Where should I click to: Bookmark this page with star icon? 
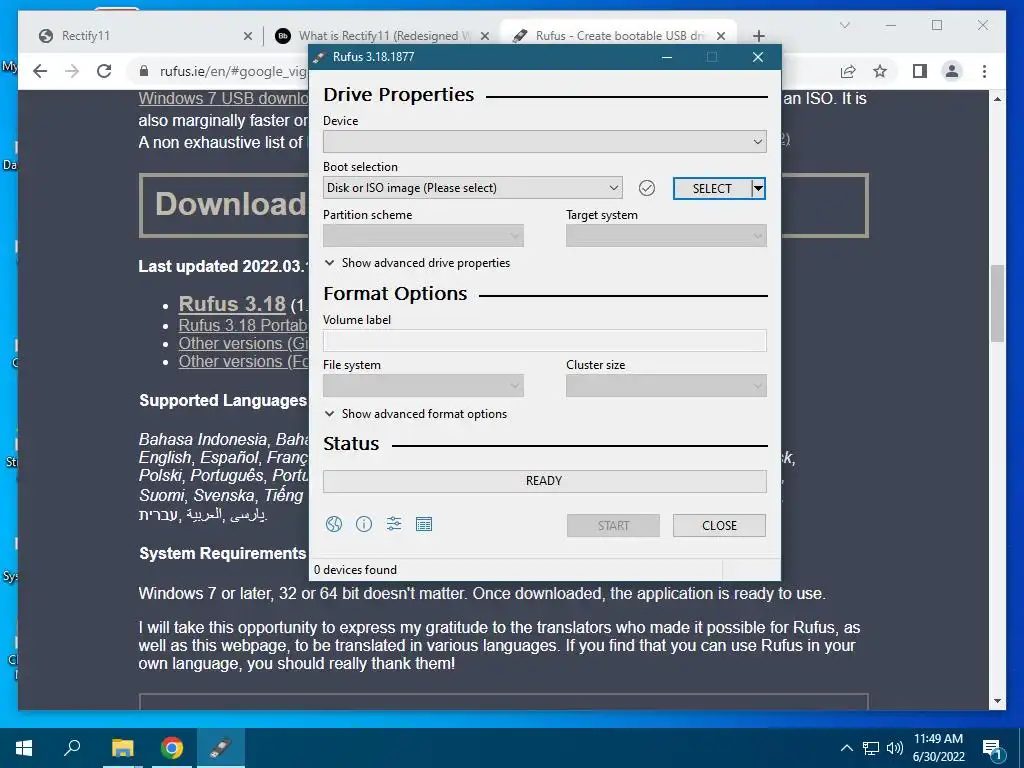[x=880, y=71]
